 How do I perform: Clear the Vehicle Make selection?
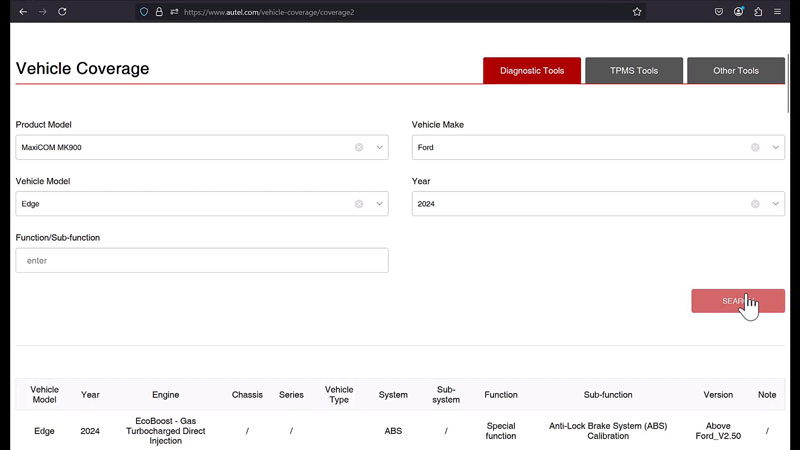coord(755,147)
